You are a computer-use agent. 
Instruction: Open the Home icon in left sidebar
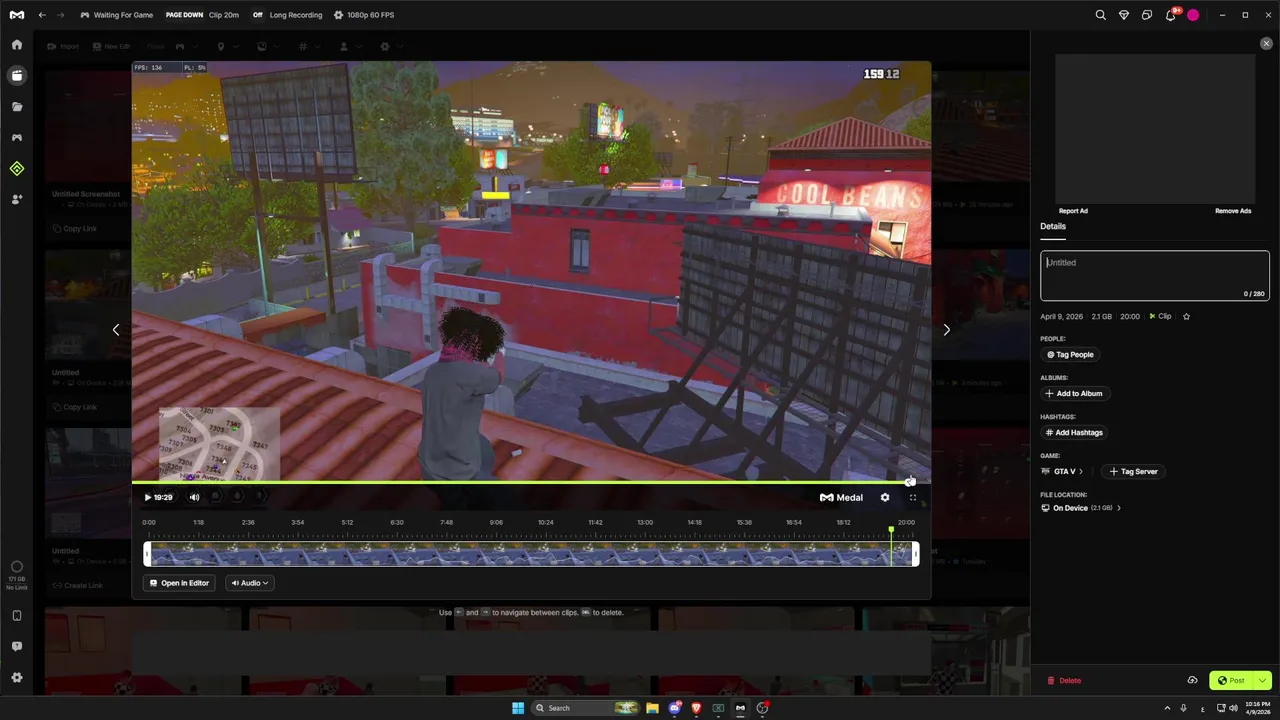pos(17,45)
